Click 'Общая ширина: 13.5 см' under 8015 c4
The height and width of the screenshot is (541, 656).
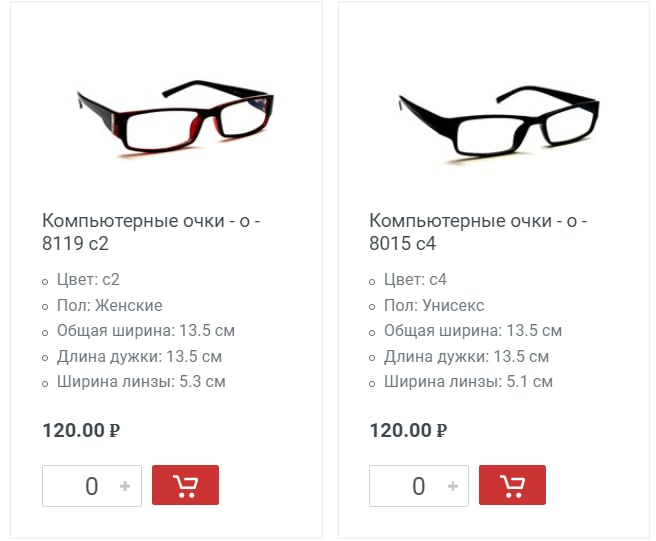pos(473,331)
